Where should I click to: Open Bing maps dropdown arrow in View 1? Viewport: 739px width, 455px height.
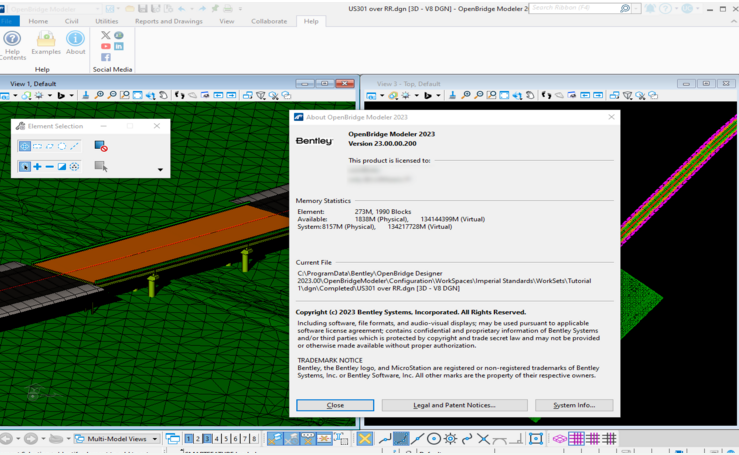pyautogui.click(x=72, y=96)
